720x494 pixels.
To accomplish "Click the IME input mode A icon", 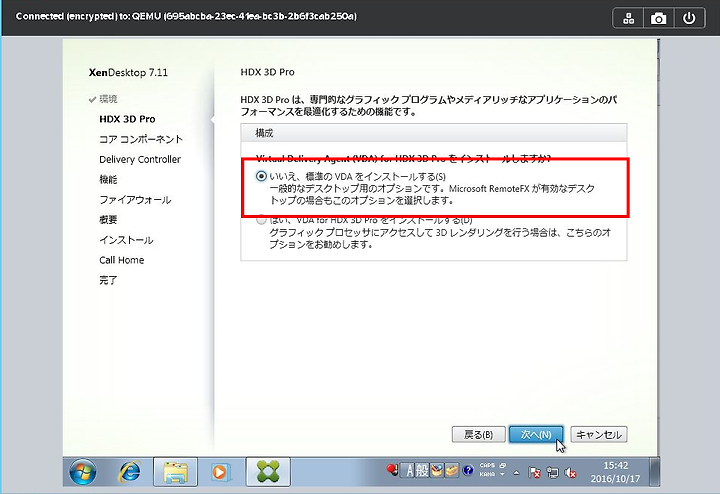I will click(x=409, y=471).
